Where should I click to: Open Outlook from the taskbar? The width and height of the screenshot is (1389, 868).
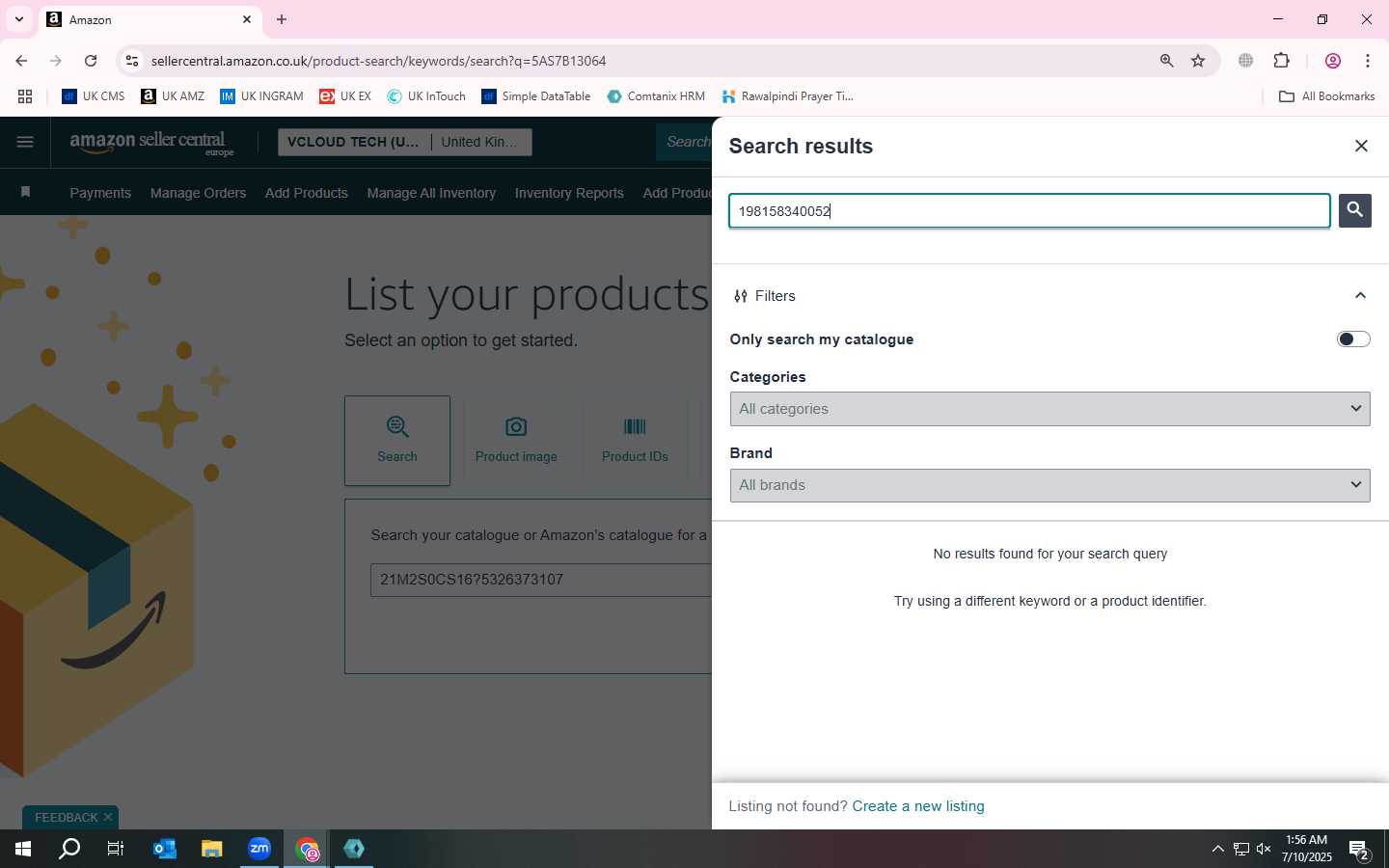pyautogui.click(x=164, y=849)
